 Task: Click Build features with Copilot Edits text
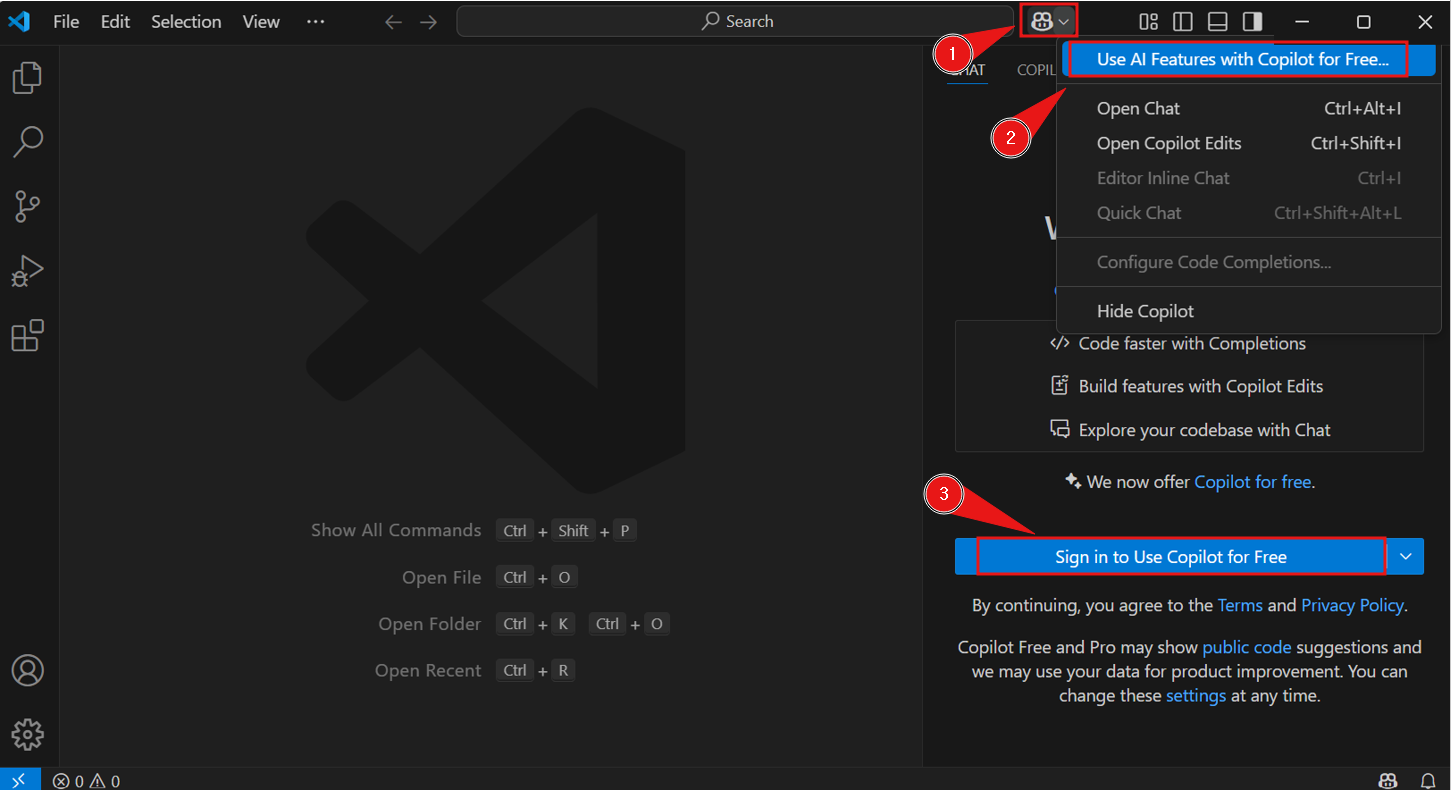[1201, 387]
